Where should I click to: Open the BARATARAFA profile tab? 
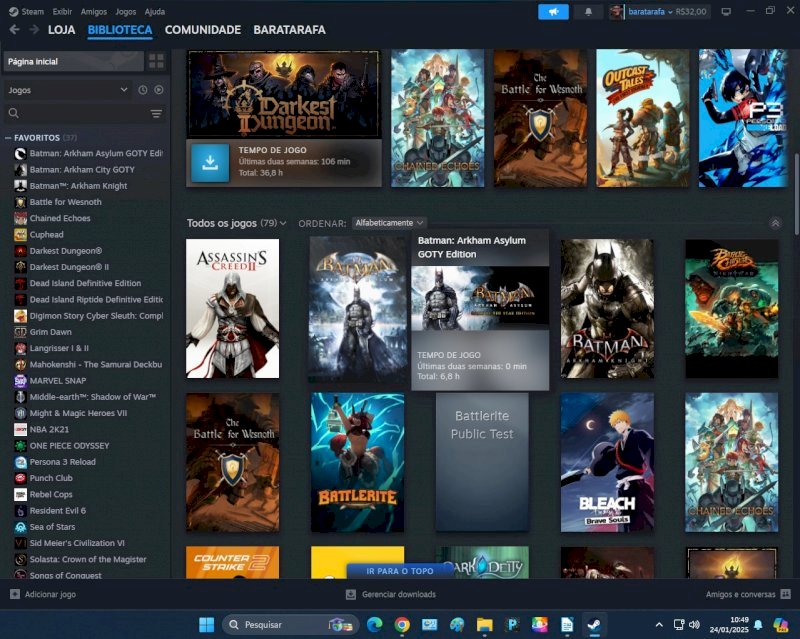tap(289, 30)
